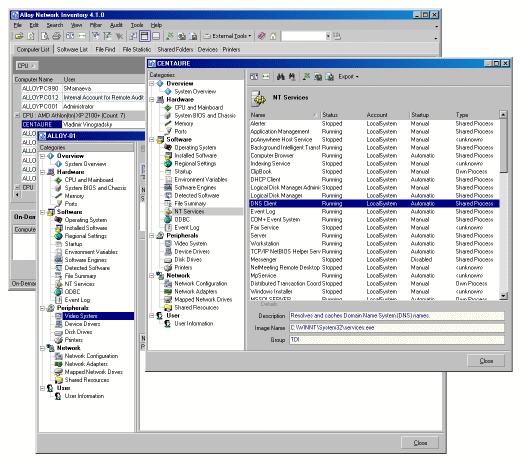Open the main toolbar combo box arrow

[x=328, y=36]
